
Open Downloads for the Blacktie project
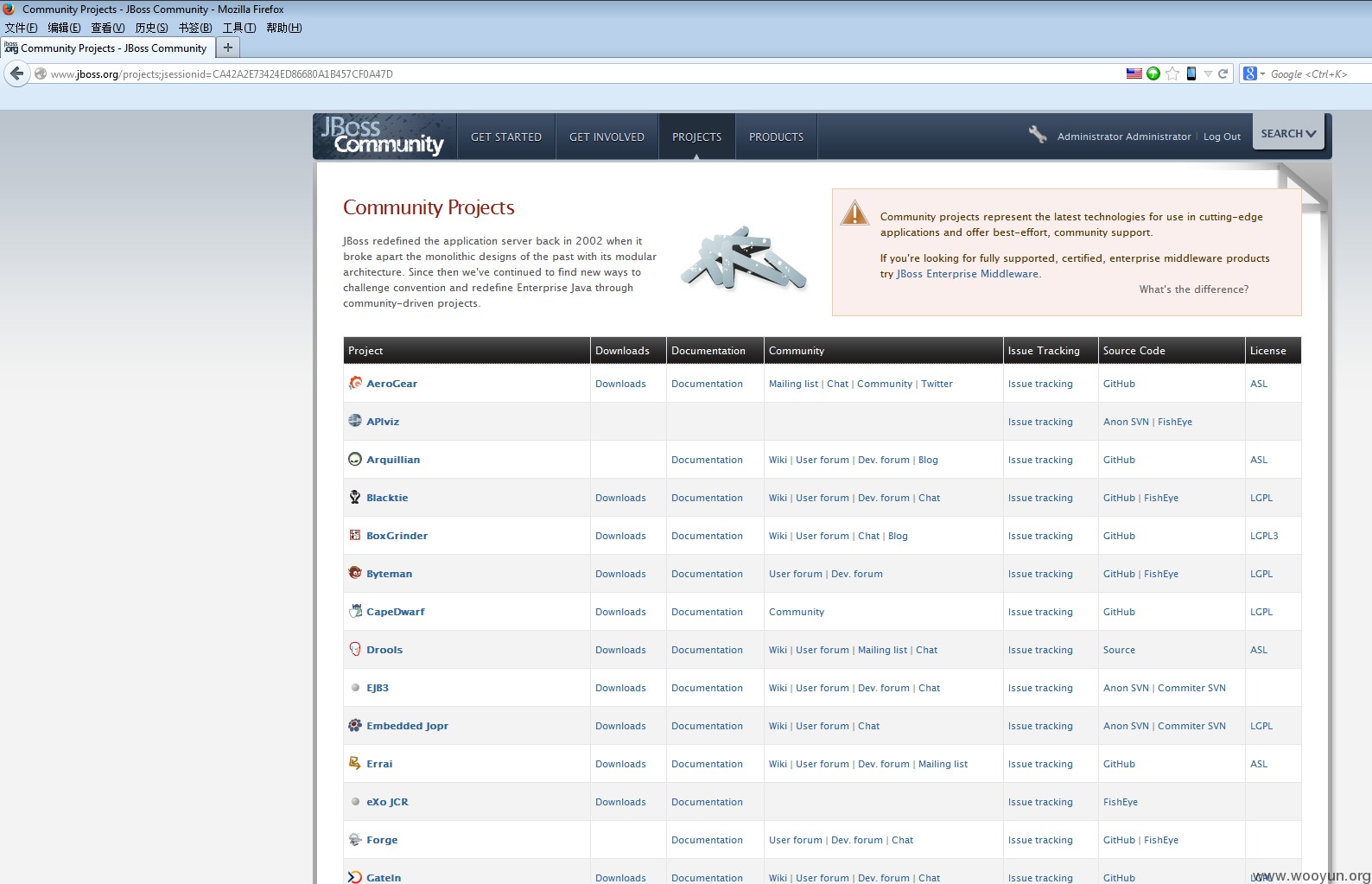coord(620,498)
